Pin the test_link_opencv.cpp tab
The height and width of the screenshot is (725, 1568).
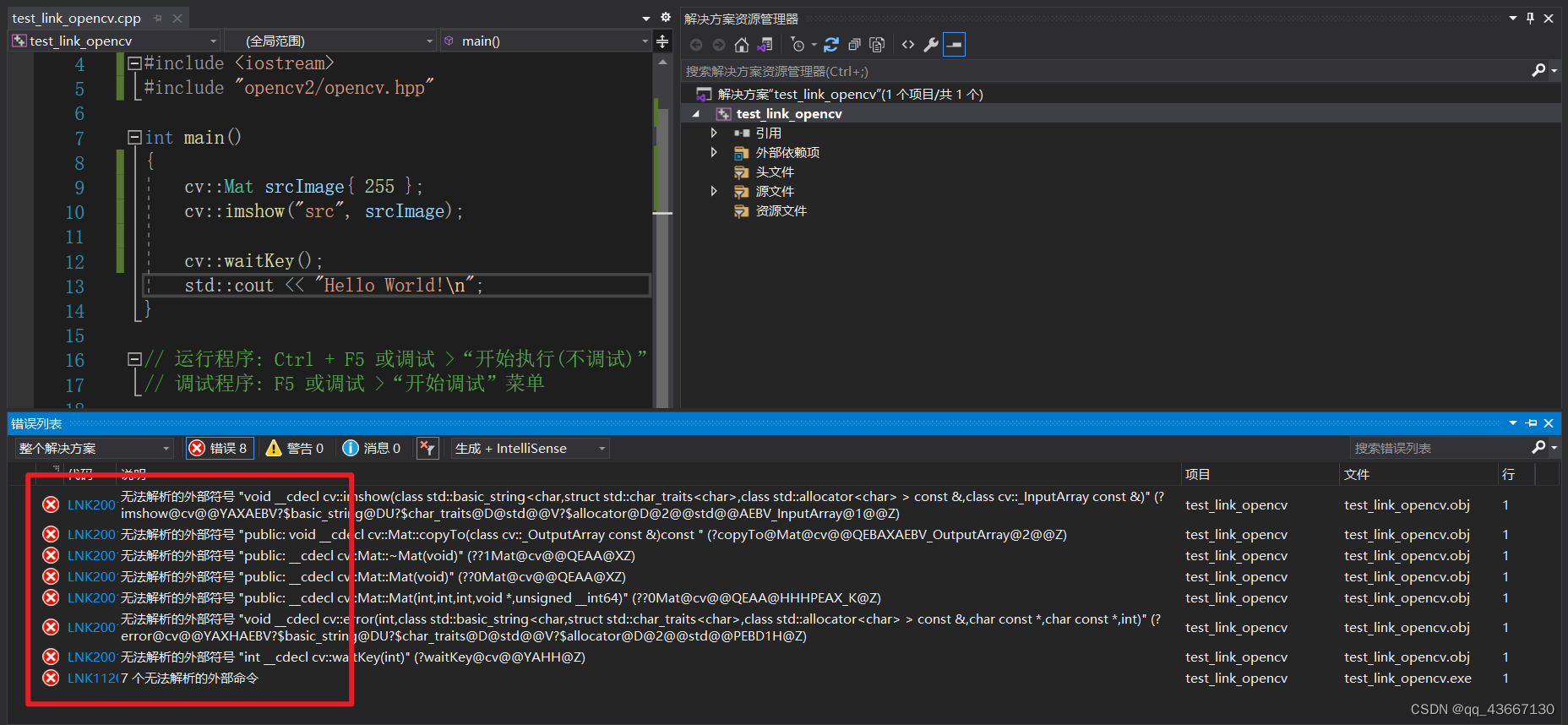(158, 18)
